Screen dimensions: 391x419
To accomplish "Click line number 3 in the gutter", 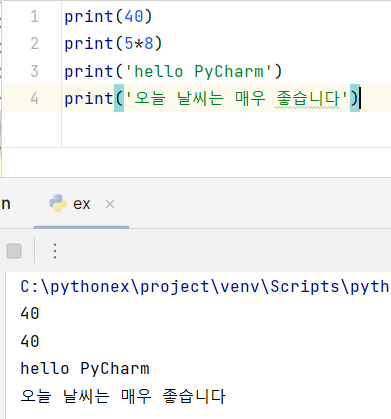I will pyautogui.click(x=34, y=71).
